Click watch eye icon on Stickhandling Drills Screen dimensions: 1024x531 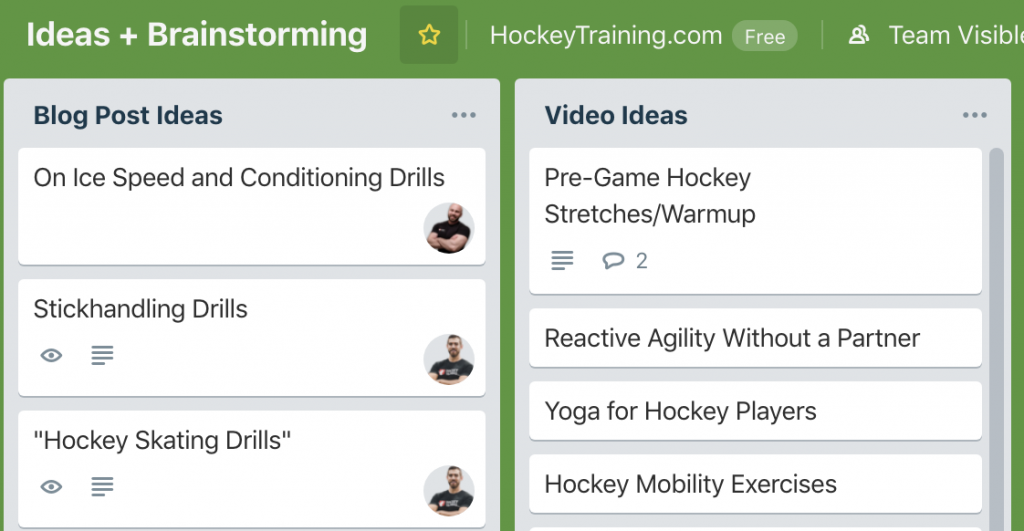click(52, 355)
